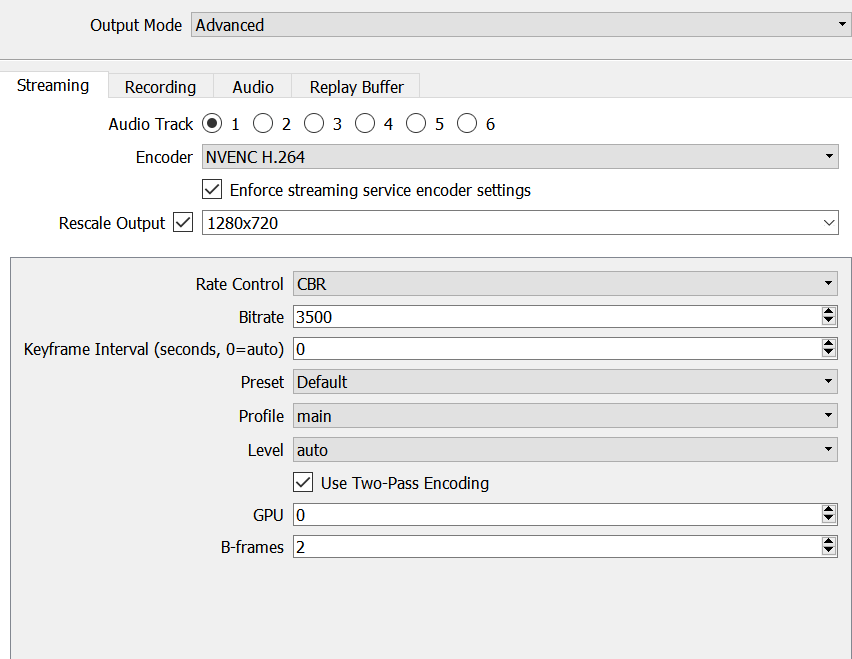Select audio track 1

pos(212,123)
